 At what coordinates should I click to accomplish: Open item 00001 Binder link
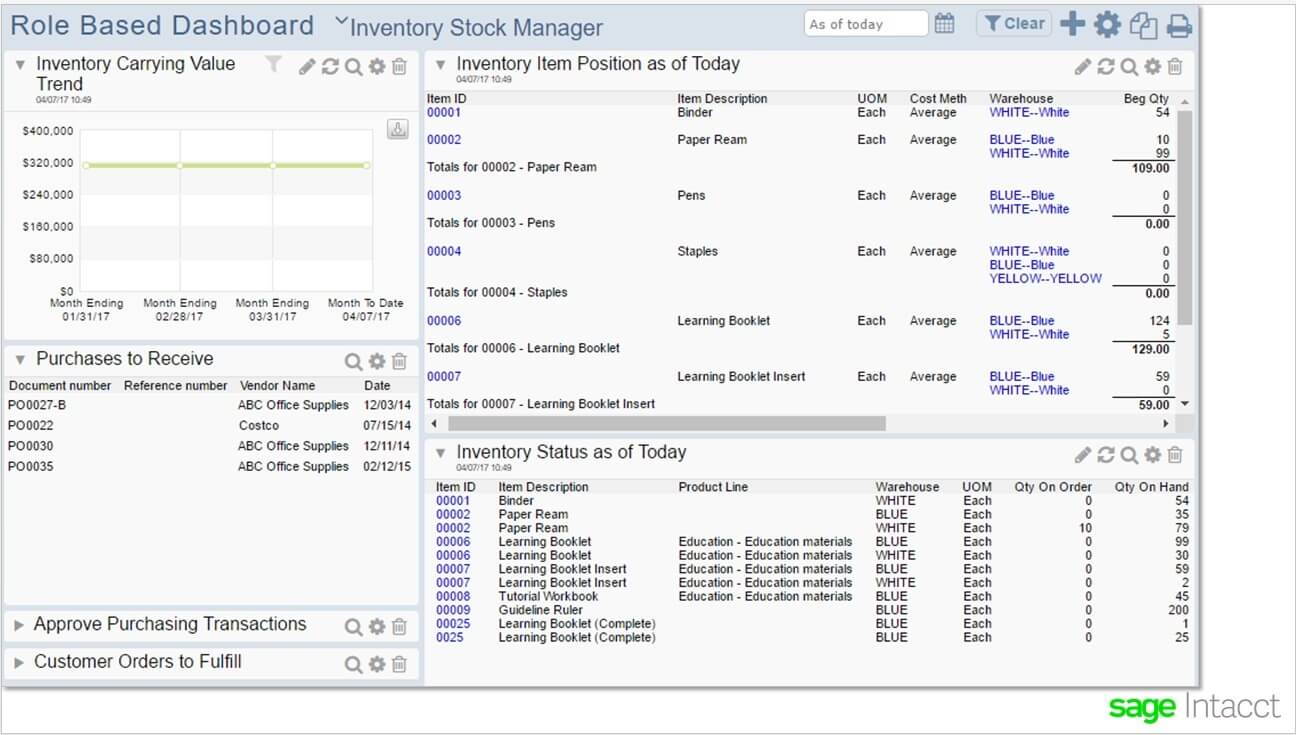(x=443, y=112)
